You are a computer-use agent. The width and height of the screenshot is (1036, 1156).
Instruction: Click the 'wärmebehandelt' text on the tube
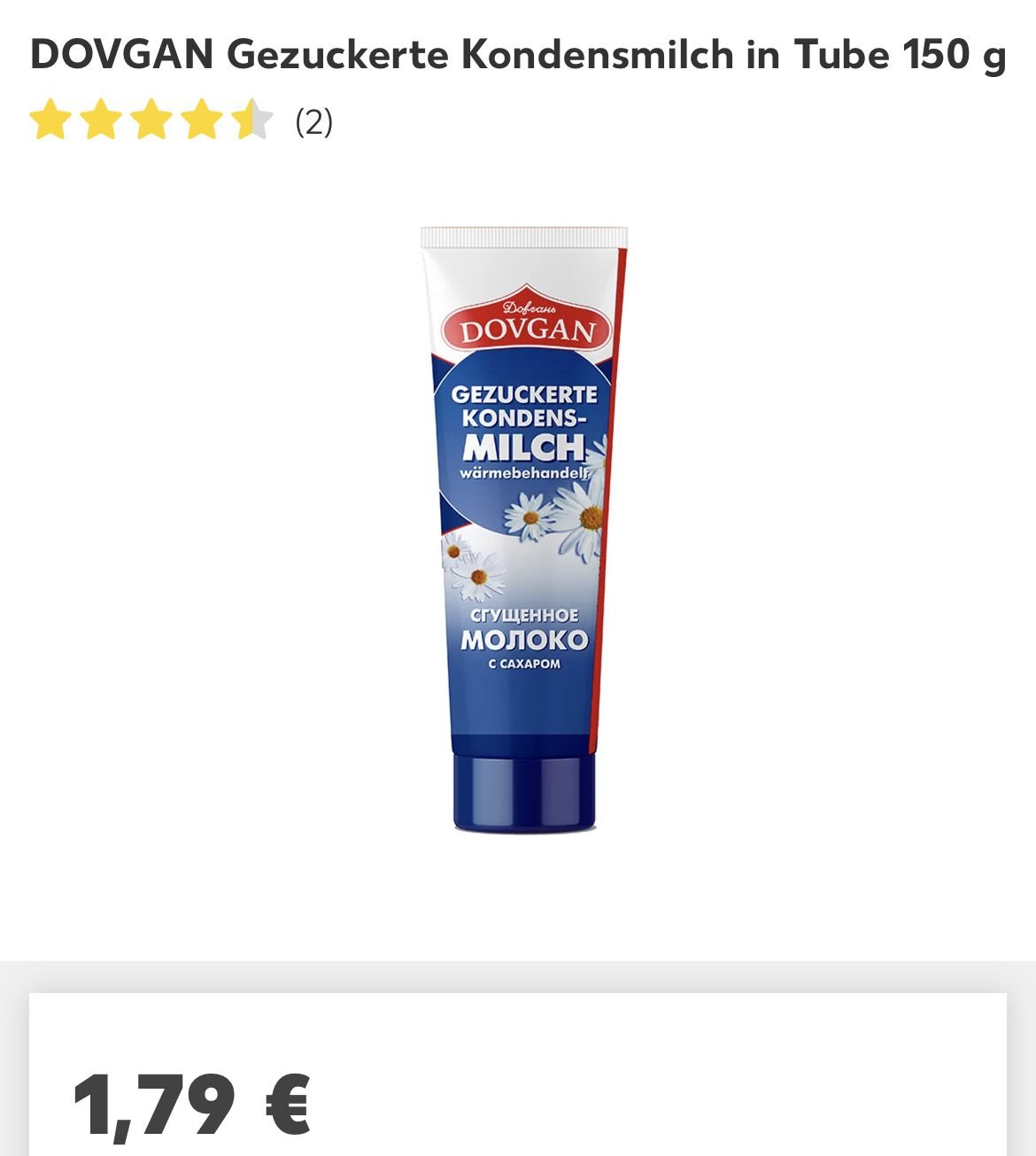[524, 473]
